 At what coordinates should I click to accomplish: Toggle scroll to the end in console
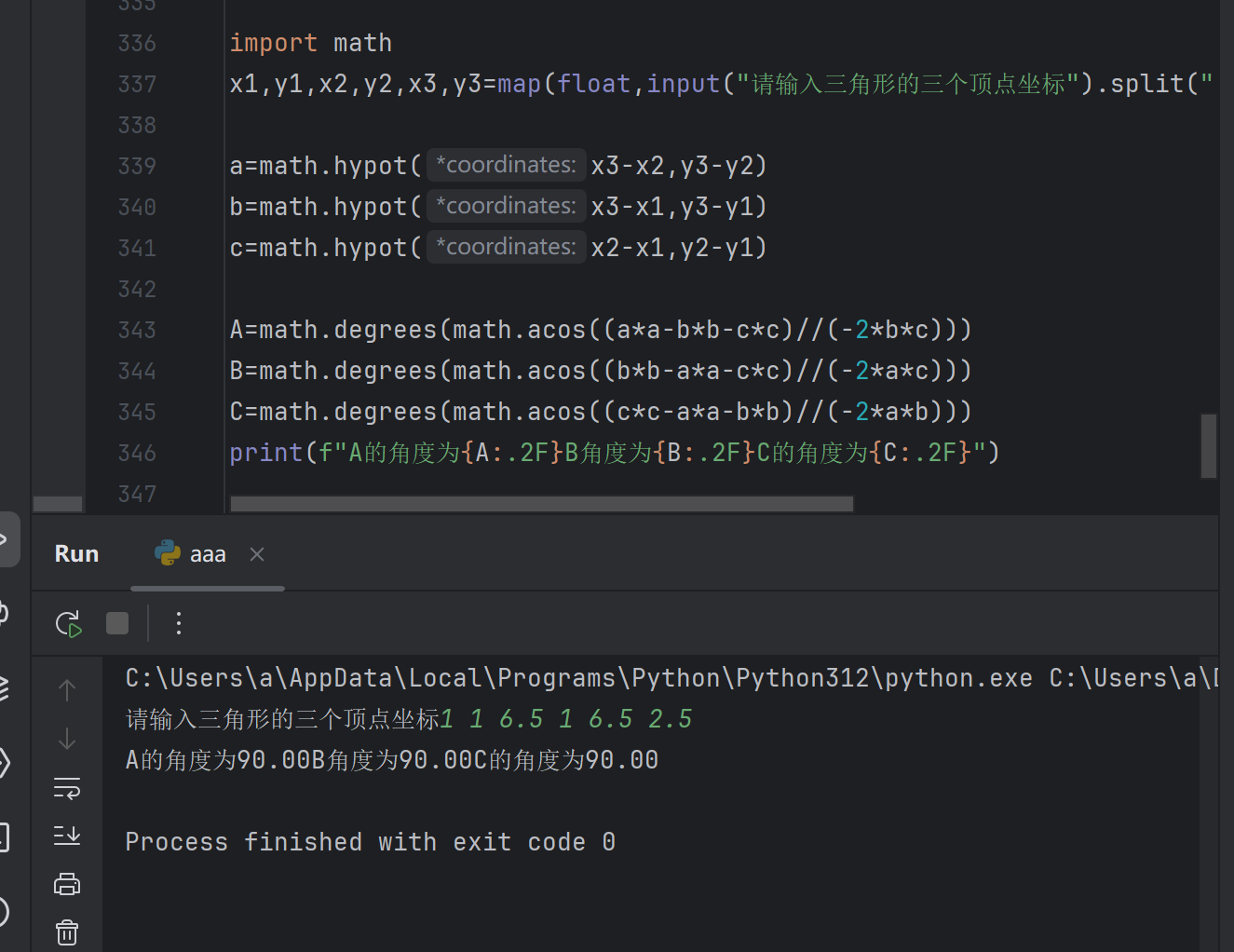coord(67,836)
